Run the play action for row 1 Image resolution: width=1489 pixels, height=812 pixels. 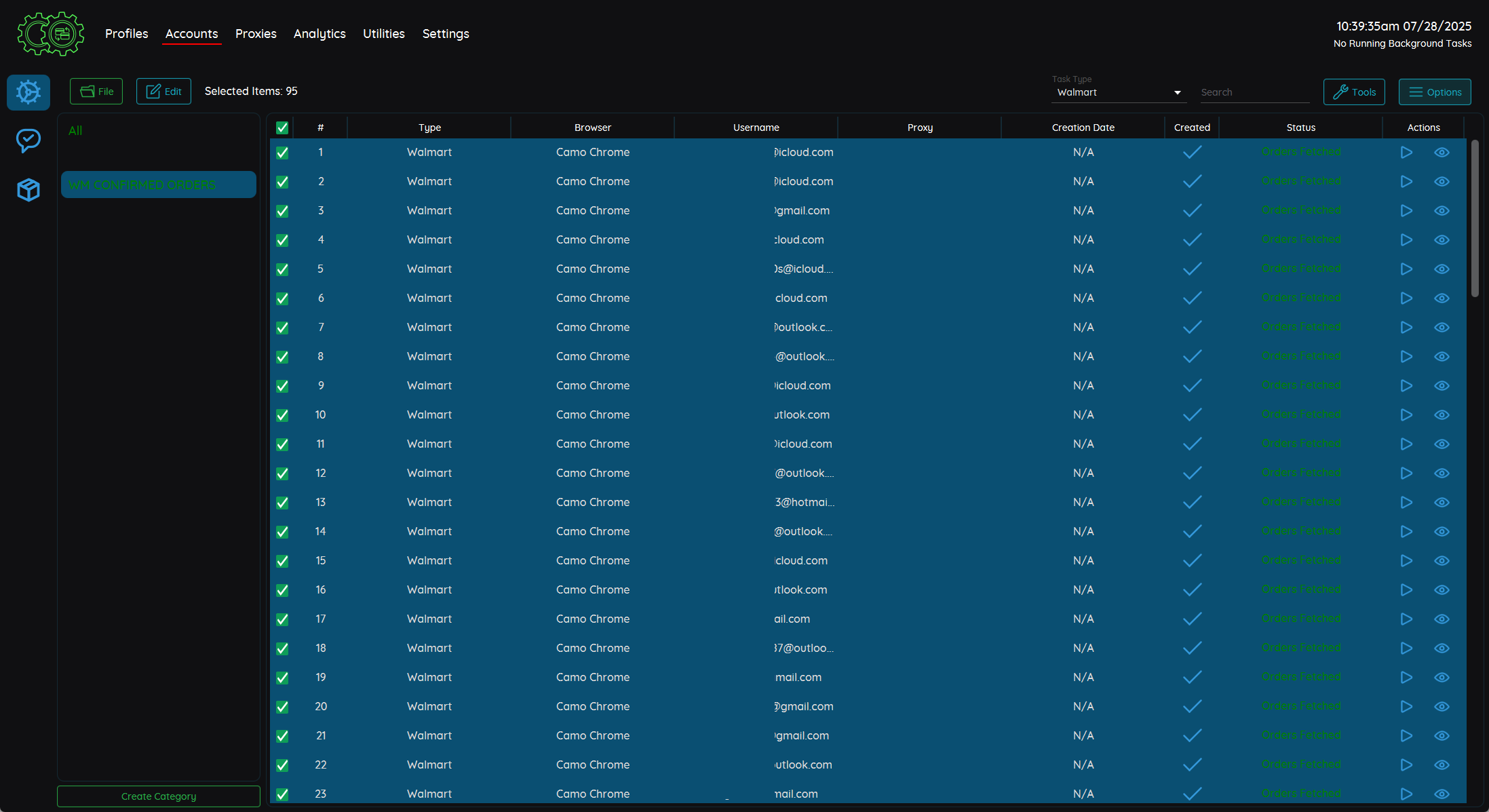(x=1406, y=153)
